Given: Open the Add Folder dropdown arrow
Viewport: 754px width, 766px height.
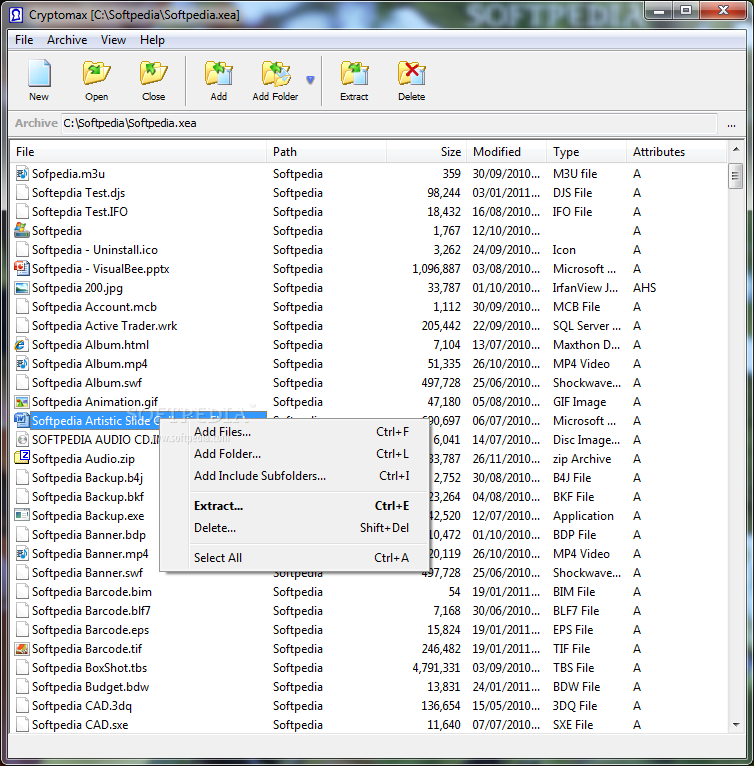Looking at the screenshot, I should click(310, 80).
